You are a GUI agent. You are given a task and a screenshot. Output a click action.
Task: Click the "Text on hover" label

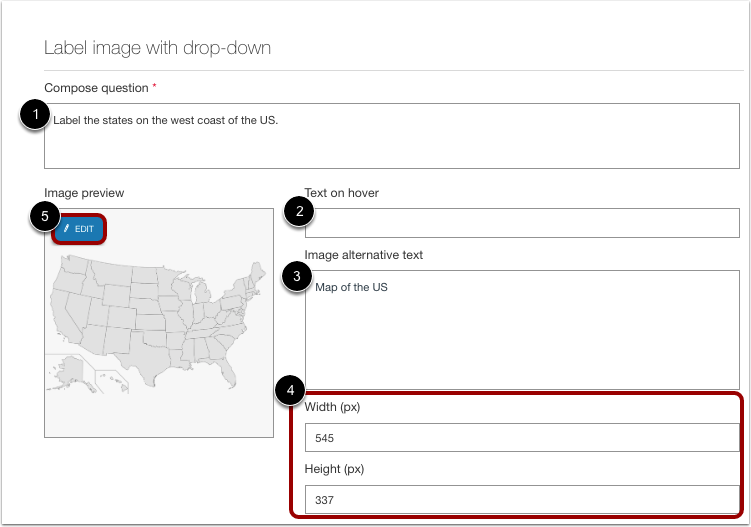[x=343, y=192]
